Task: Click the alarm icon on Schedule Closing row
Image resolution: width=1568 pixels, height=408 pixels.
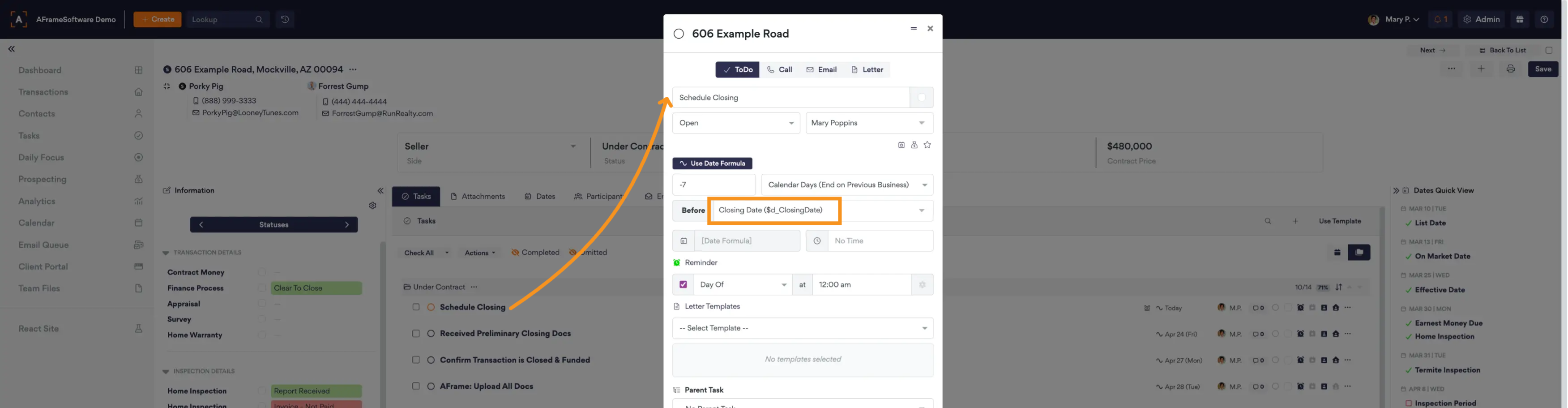Action: [x=1147, y=308]
